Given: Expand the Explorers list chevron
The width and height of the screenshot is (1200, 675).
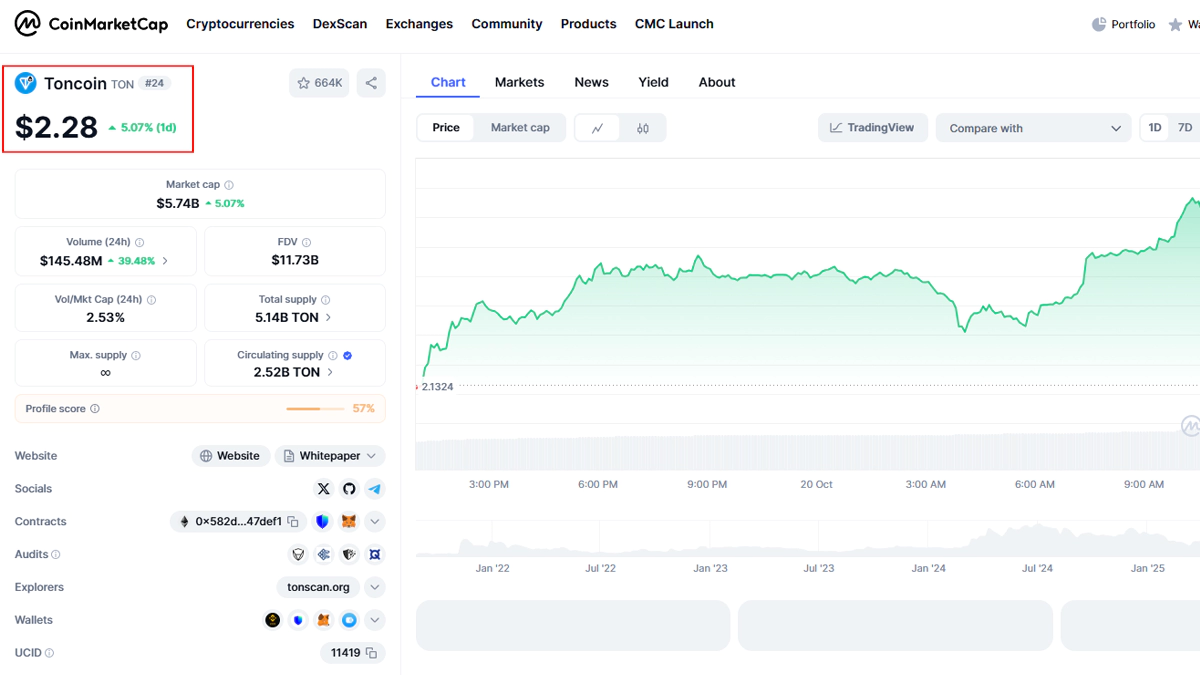Looking at the screenshot, I should click(374, 587).
